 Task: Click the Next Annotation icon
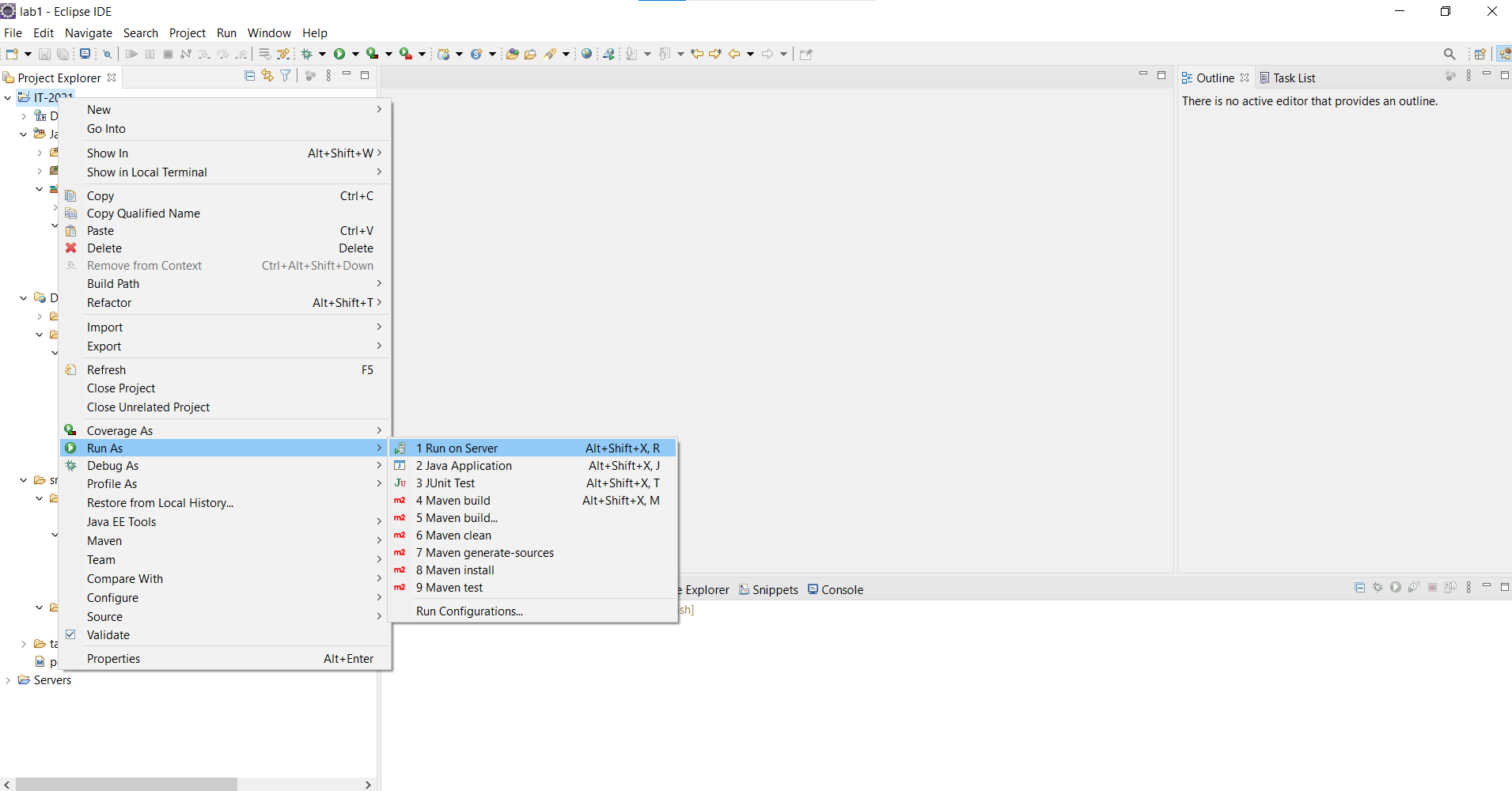(631, 54)
